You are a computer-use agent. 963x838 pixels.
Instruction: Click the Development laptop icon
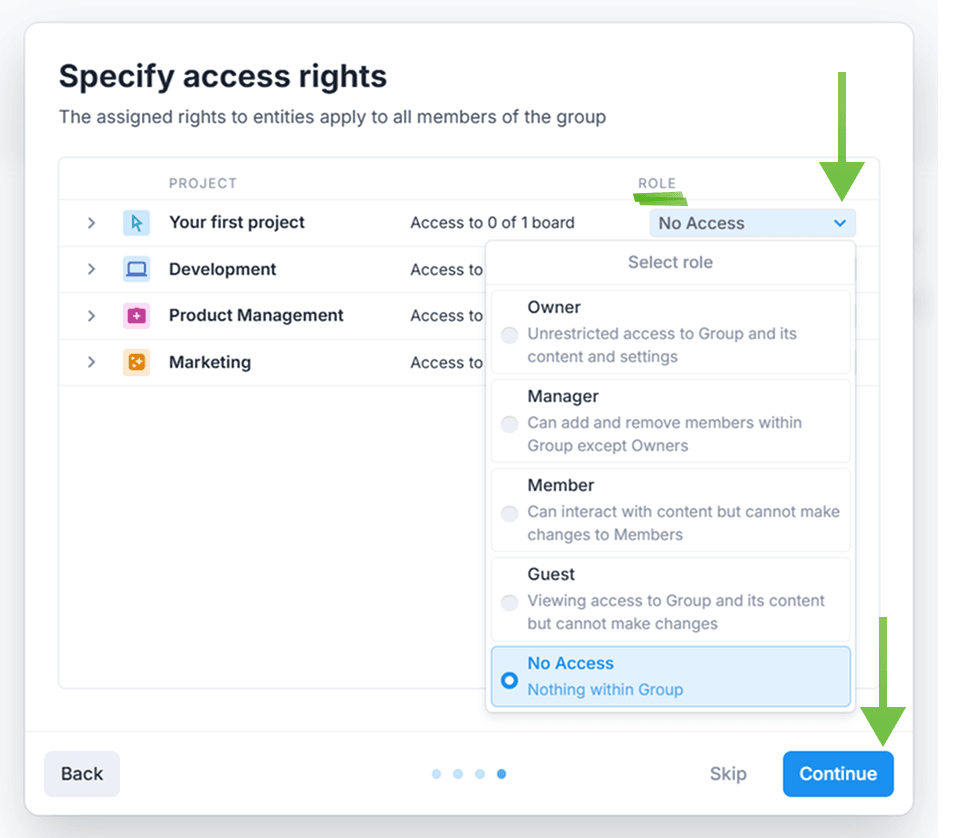[136, 269]
